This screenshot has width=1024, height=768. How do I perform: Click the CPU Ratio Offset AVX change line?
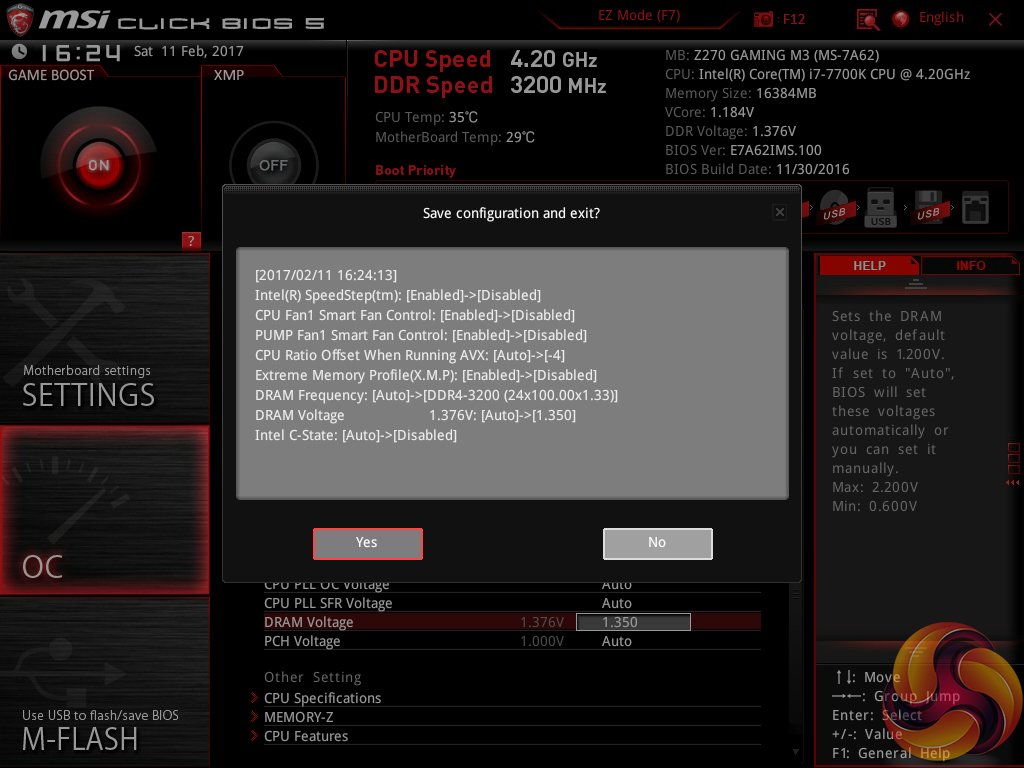click(410, 355)
